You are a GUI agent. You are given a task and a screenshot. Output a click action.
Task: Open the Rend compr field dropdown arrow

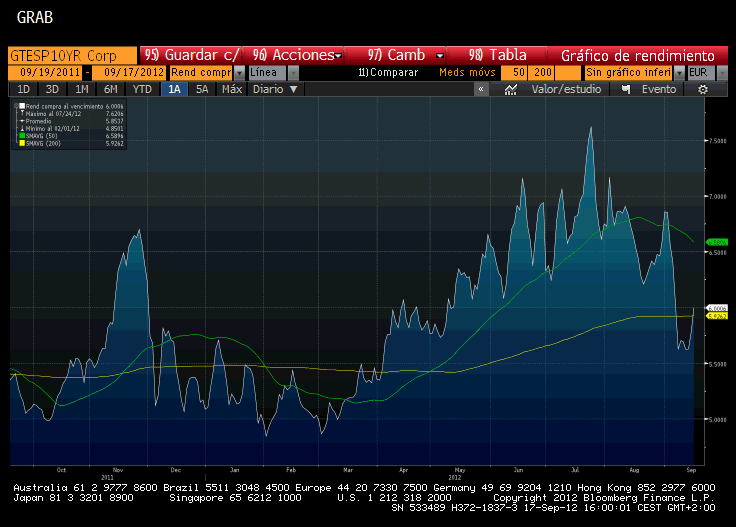point(239,73)
